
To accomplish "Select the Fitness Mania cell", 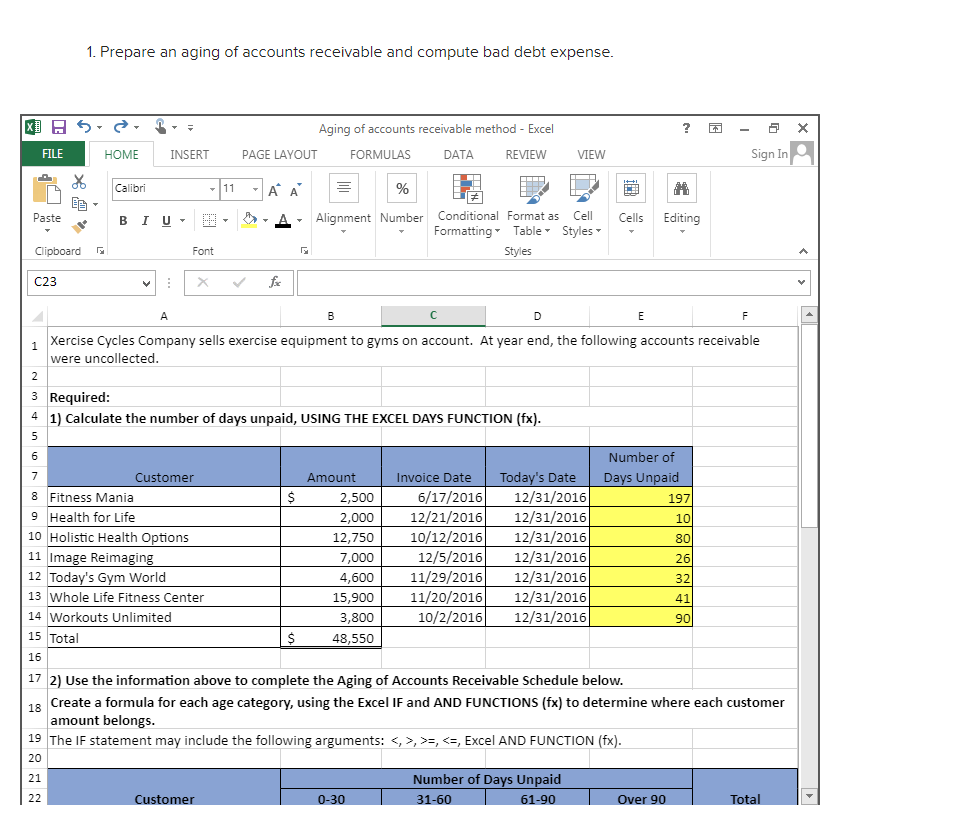I will [164, 497].
